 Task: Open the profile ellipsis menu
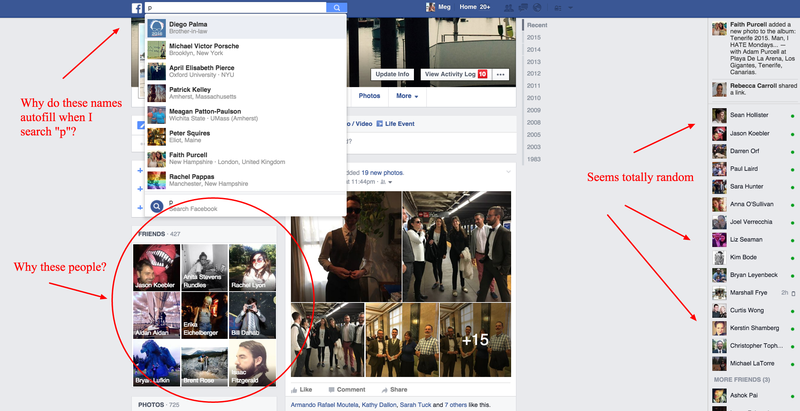(x=500, y=74)
